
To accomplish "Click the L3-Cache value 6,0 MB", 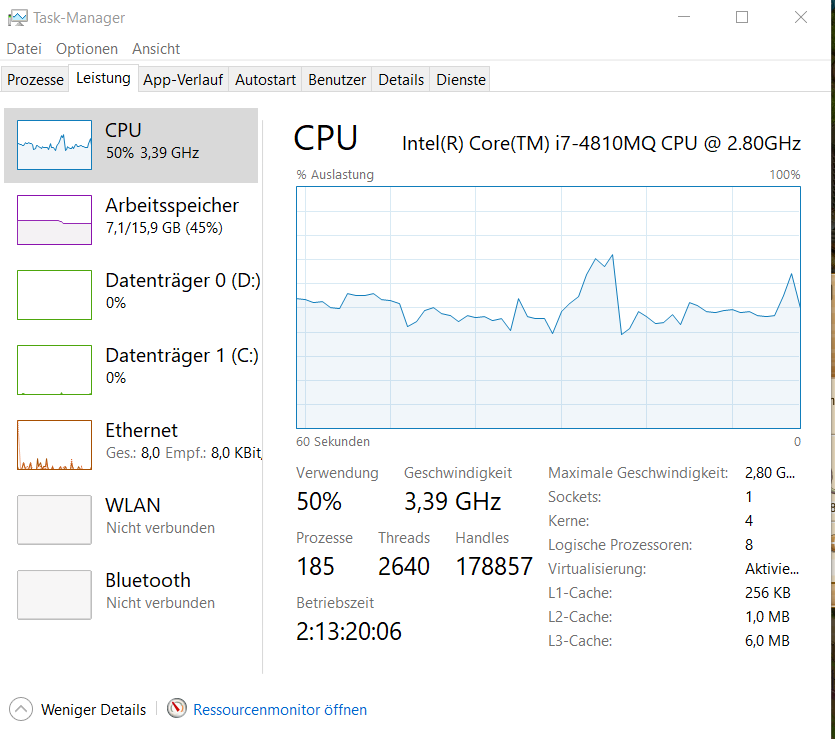I will coord(767,641).
